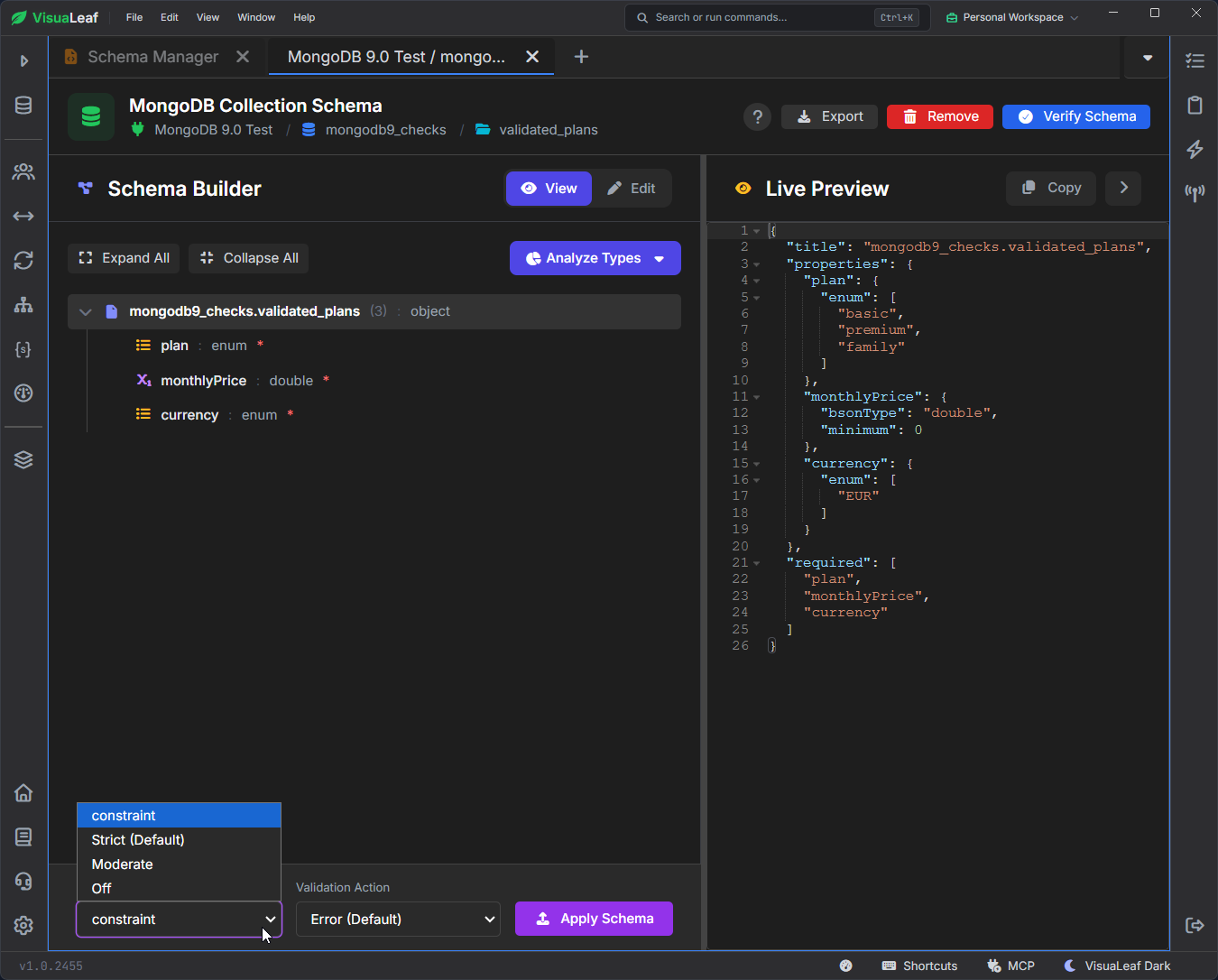This screenshot has height=980, width=1218.
Task: Click the play arrow sidebar icon
Action: pos(24,61)
